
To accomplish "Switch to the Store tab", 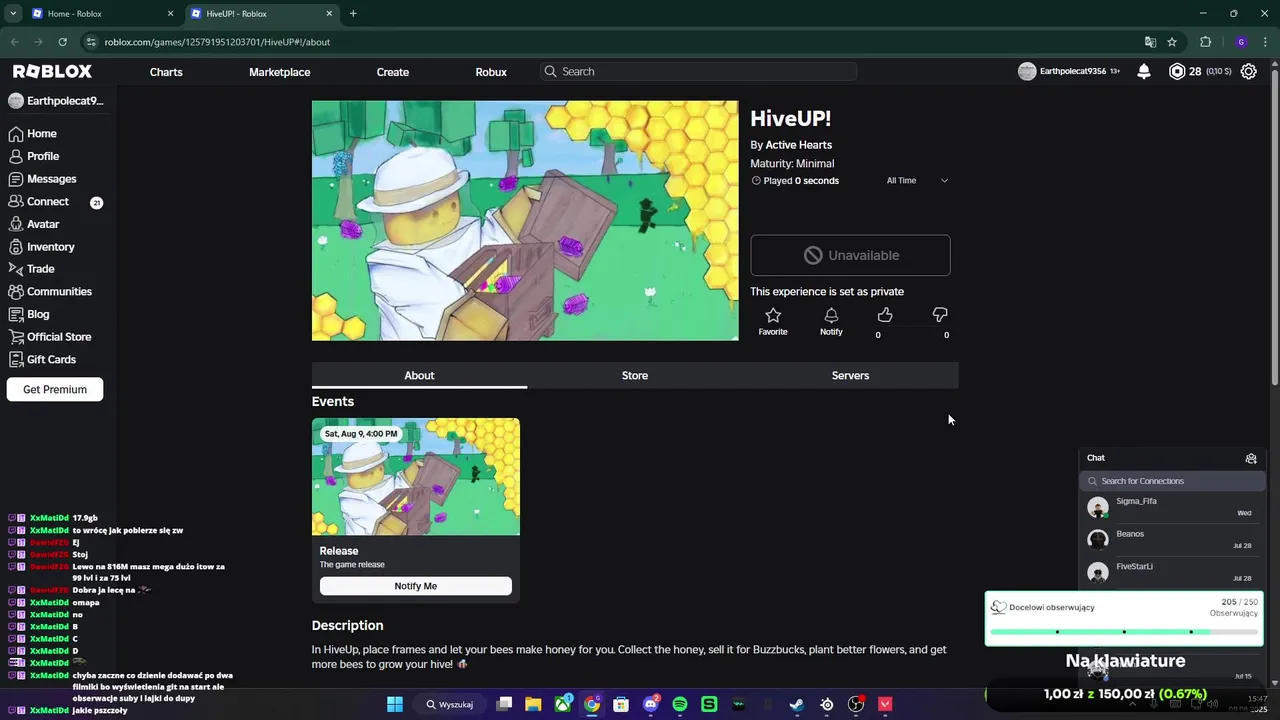I will (635, 375).
